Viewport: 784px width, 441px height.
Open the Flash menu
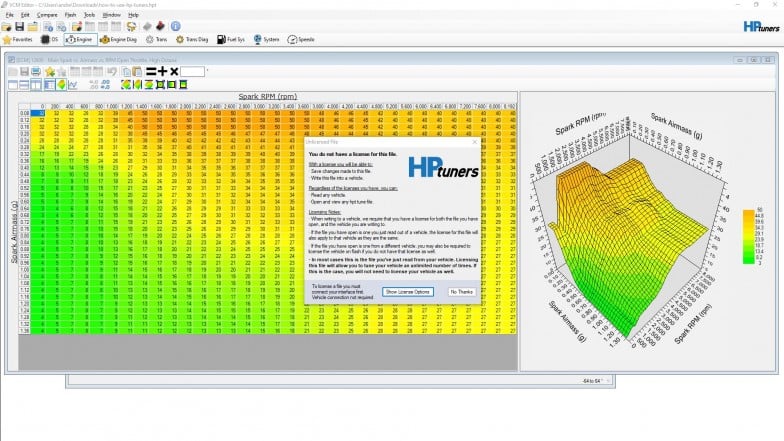[69, 15]
